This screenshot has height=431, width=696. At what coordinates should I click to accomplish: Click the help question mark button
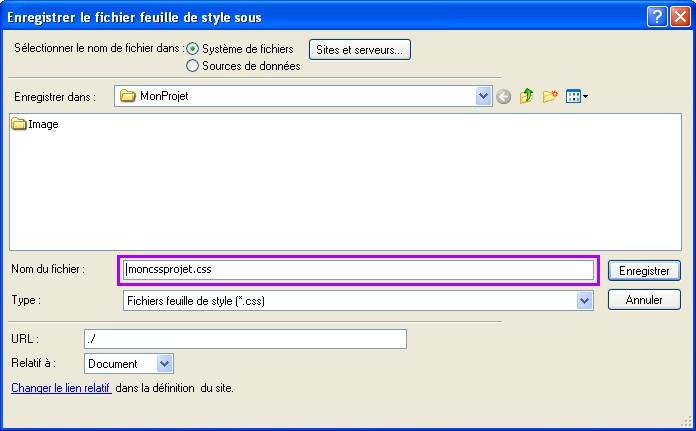tap(656, 16)
